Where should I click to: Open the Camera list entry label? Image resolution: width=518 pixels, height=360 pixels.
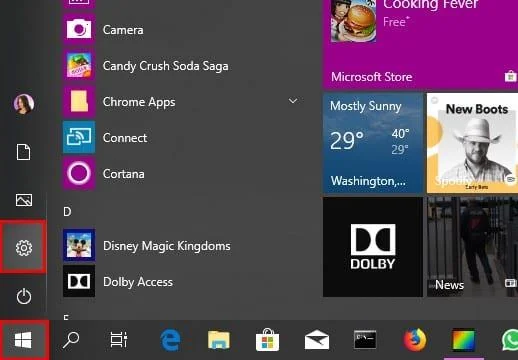pyautogui.click(x=123, y=30)
